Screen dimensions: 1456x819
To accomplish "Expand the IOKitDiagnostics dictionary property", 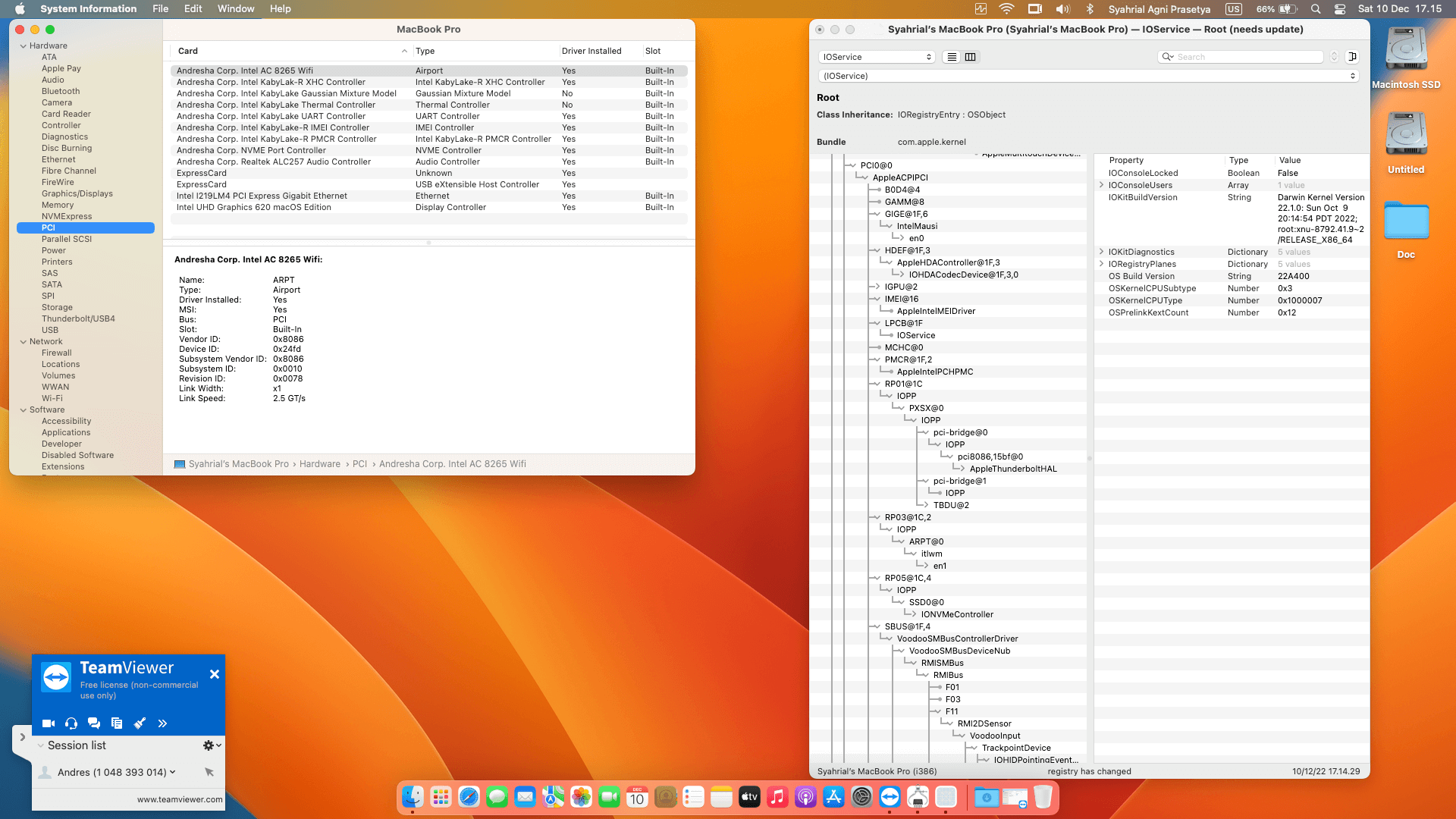I will (x=1101, y=252).
